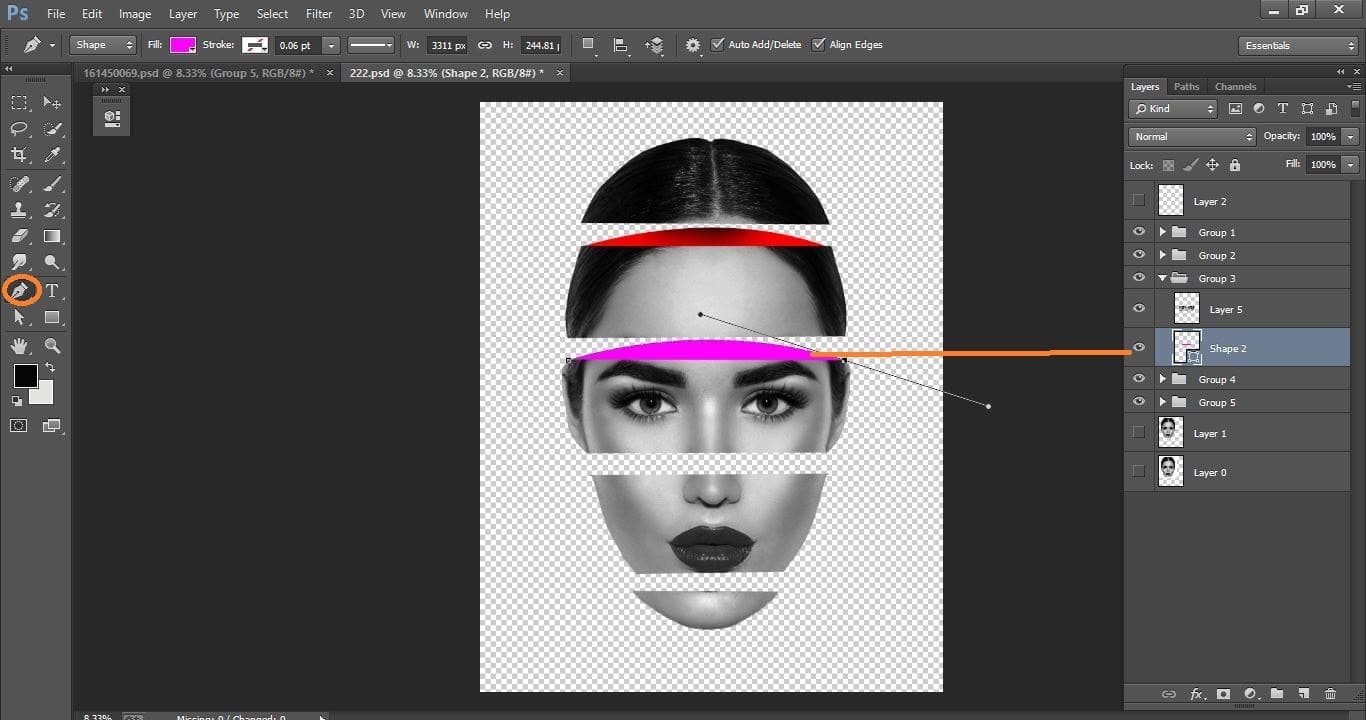Select the Crop tool

coord(18,155)
